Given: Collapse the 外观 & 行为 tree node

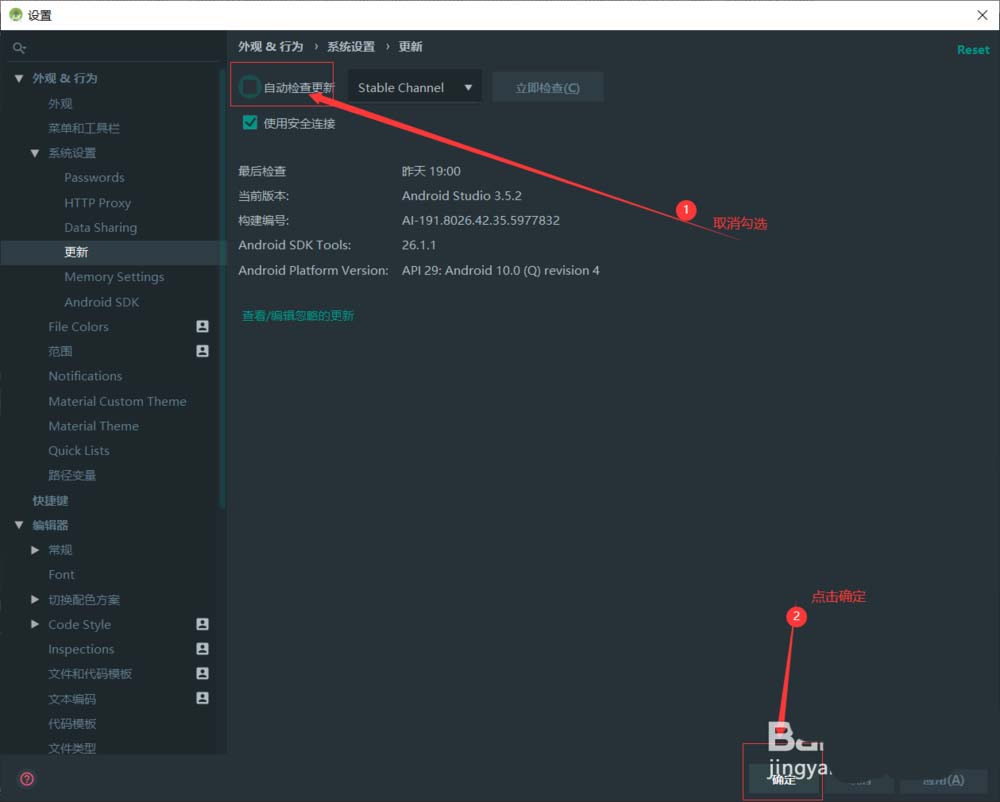Looking at the screenshot, I should 19,78.
